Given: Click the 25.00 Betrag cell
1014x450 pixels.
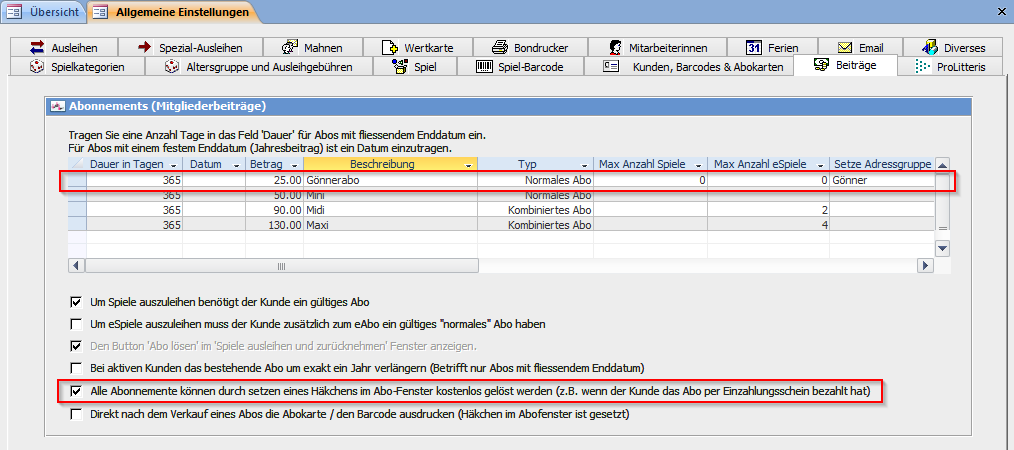Looking at the screenshot, I should 275,180.
